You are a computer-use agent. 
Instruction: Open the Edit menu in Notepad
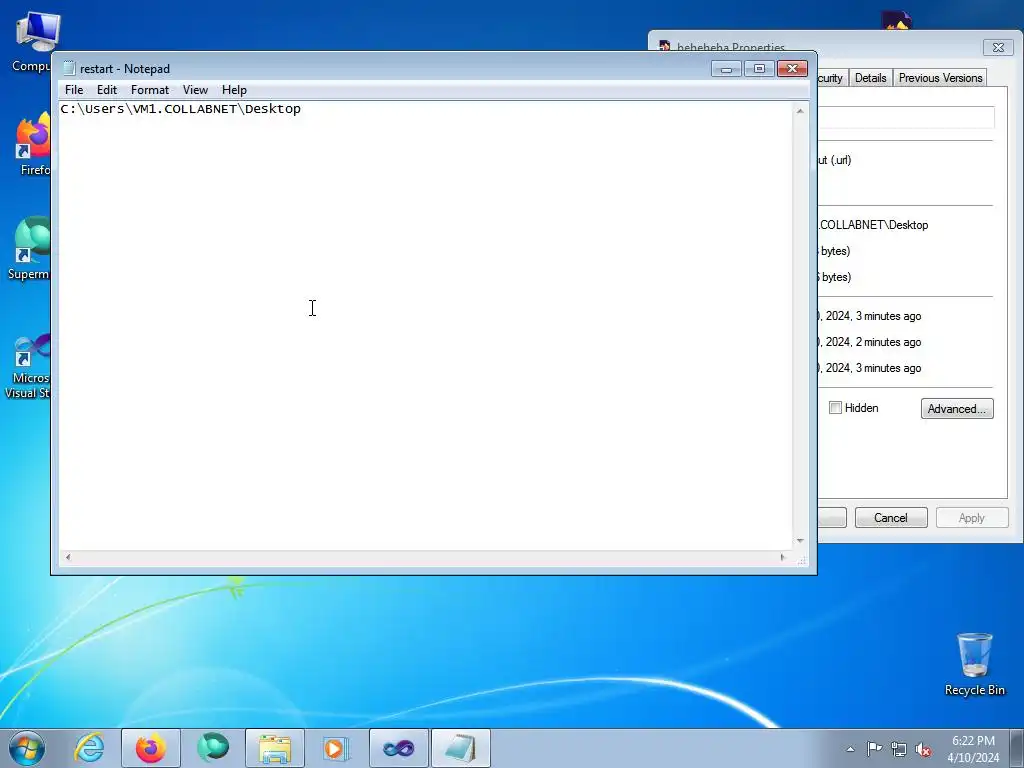click(x=106, y=90)
